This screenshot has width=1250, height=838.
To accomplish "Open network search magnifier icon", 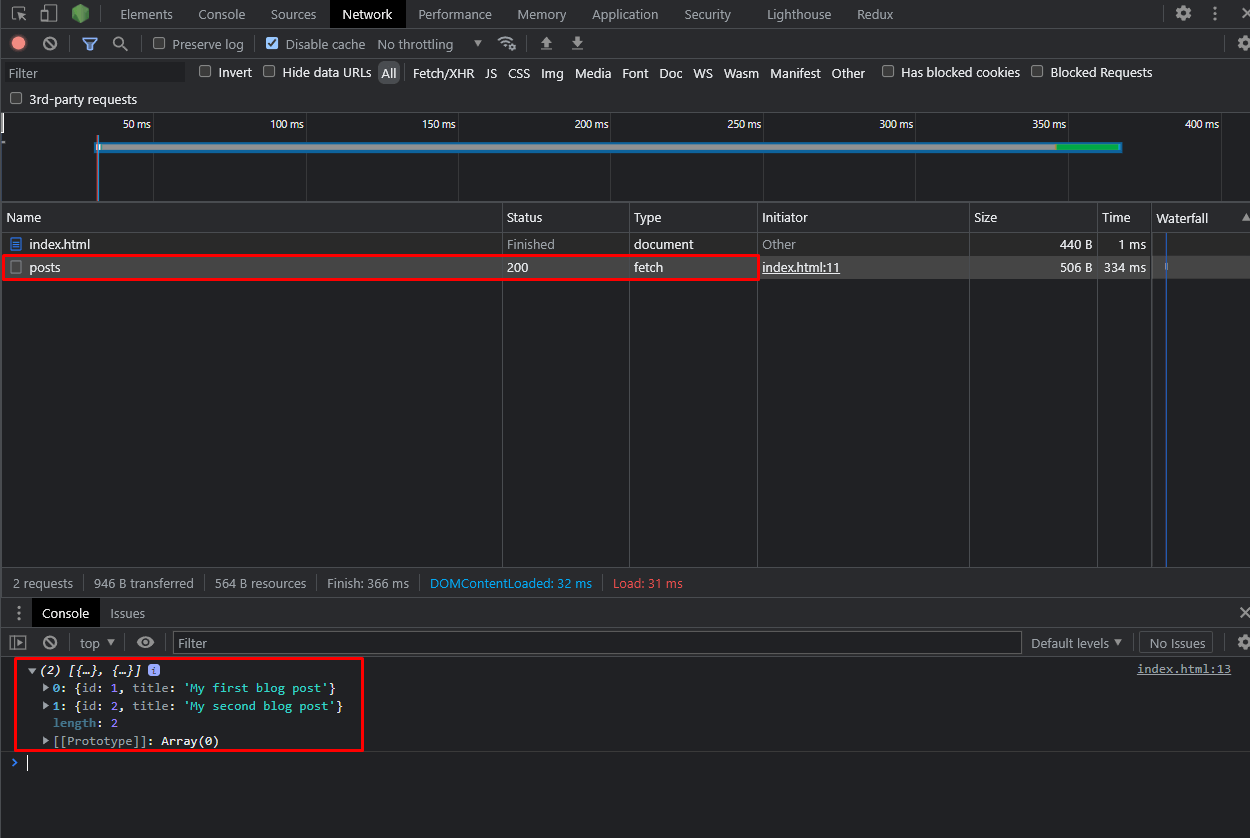I will tap(120, 44).
